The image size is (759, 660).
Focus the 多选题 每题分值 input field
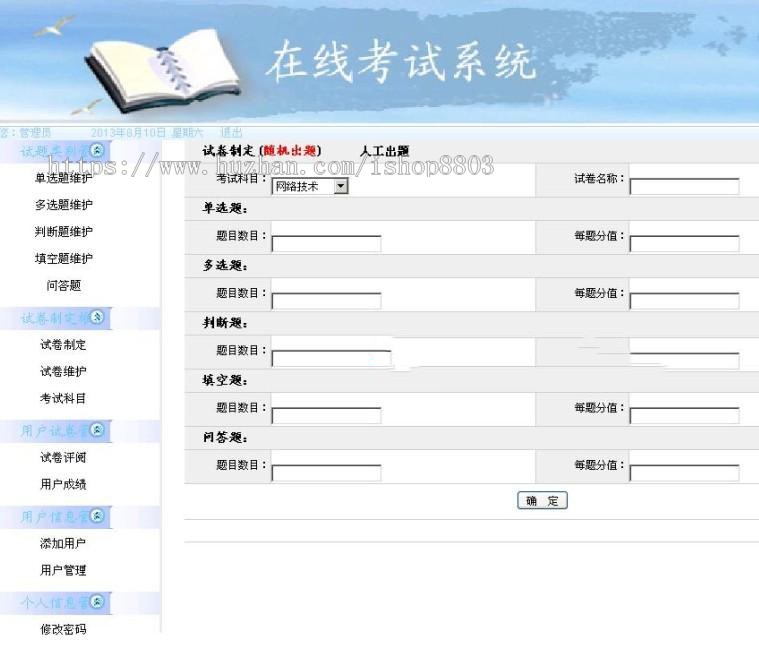click(684, 301)
